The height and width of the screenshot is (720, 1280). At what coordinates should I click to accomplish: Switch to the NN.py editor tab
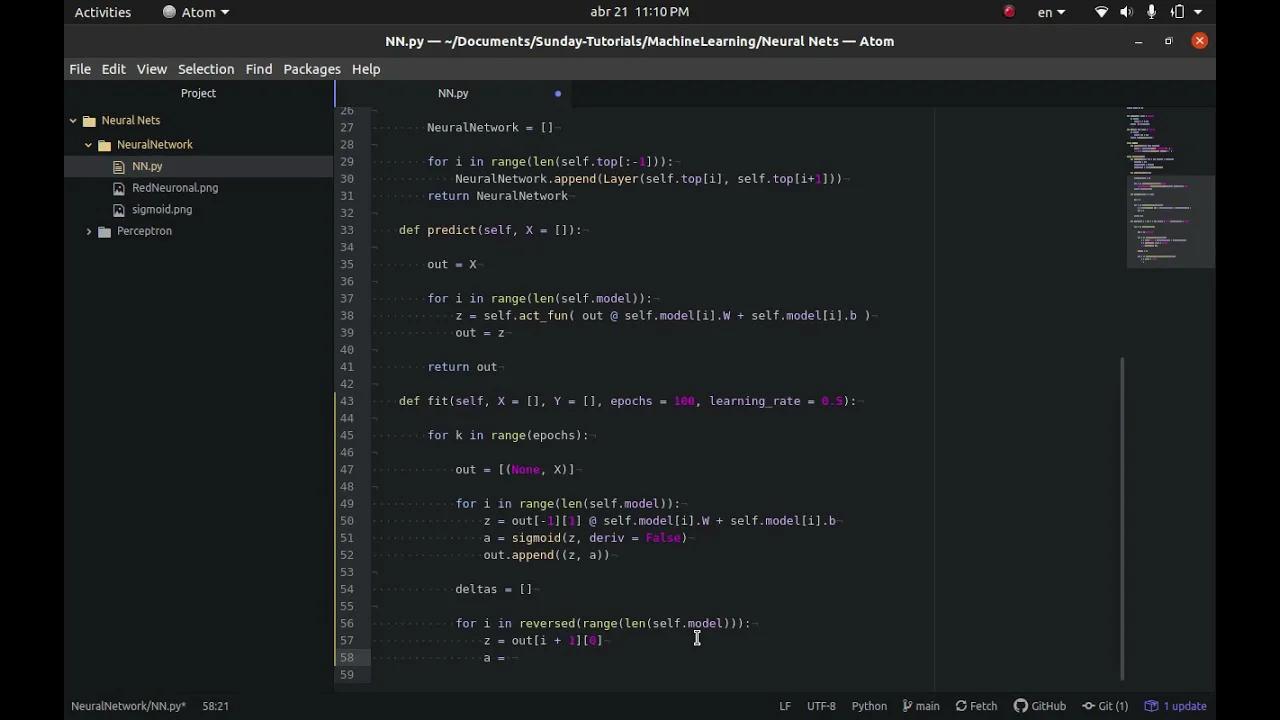pos(453,93)
